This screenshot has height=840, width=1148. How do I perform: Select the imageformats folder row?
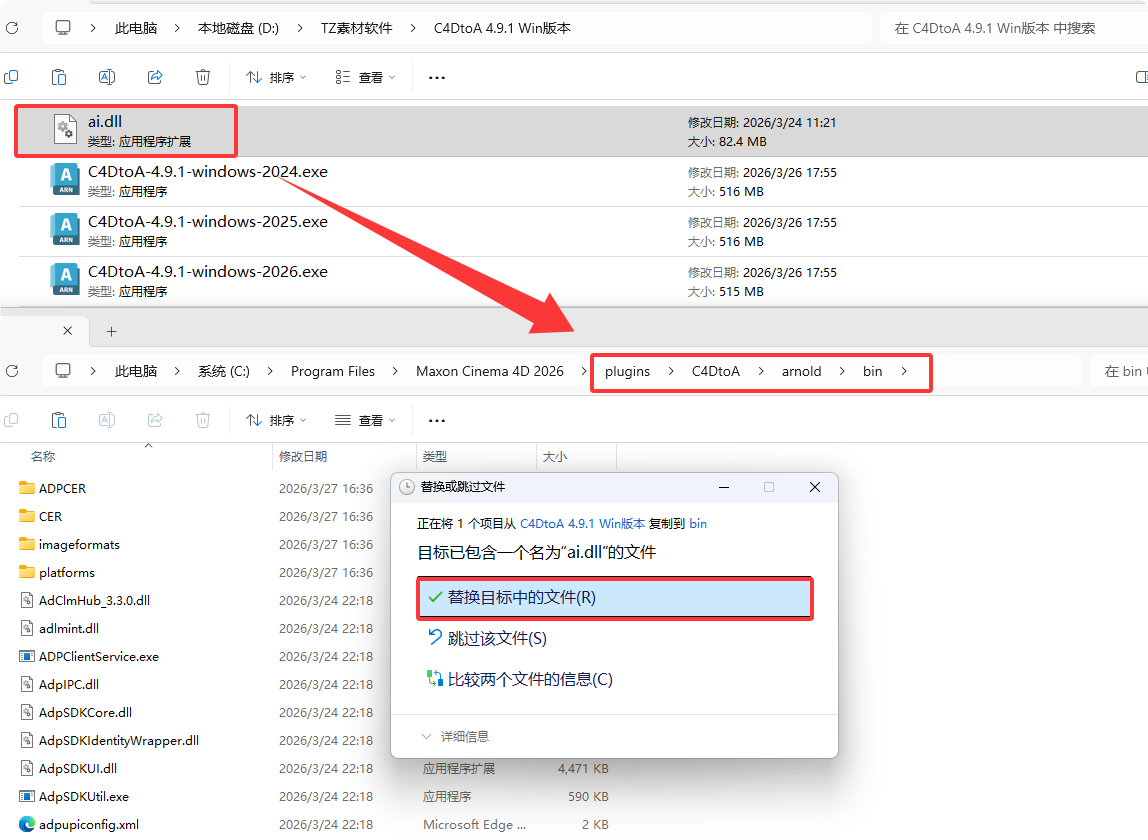79,545
